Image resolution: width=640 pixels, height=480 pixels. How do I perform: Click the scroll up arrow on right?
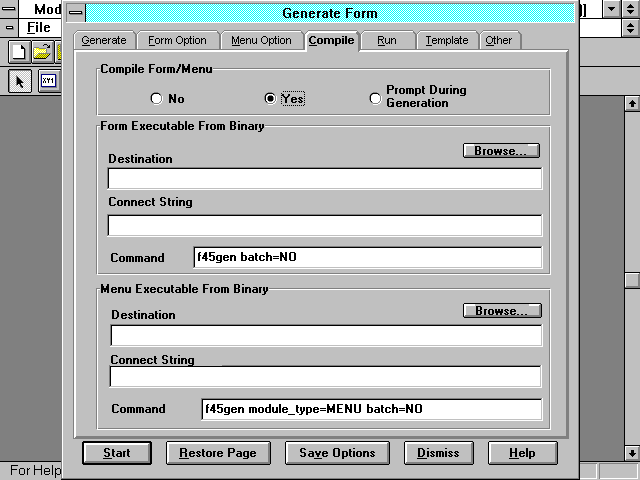click(631, 103)
